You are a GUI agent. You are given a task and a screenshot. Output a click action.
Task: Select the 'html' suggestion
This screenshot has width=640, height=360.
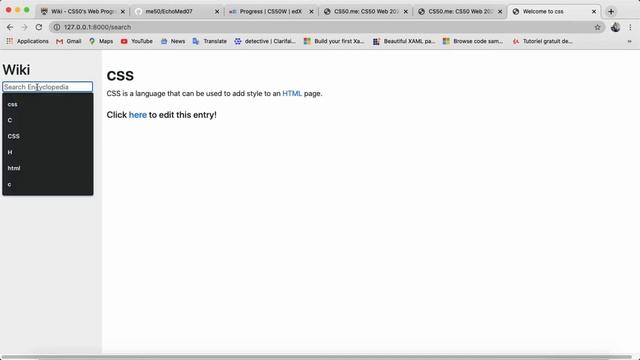coord(48,168)
